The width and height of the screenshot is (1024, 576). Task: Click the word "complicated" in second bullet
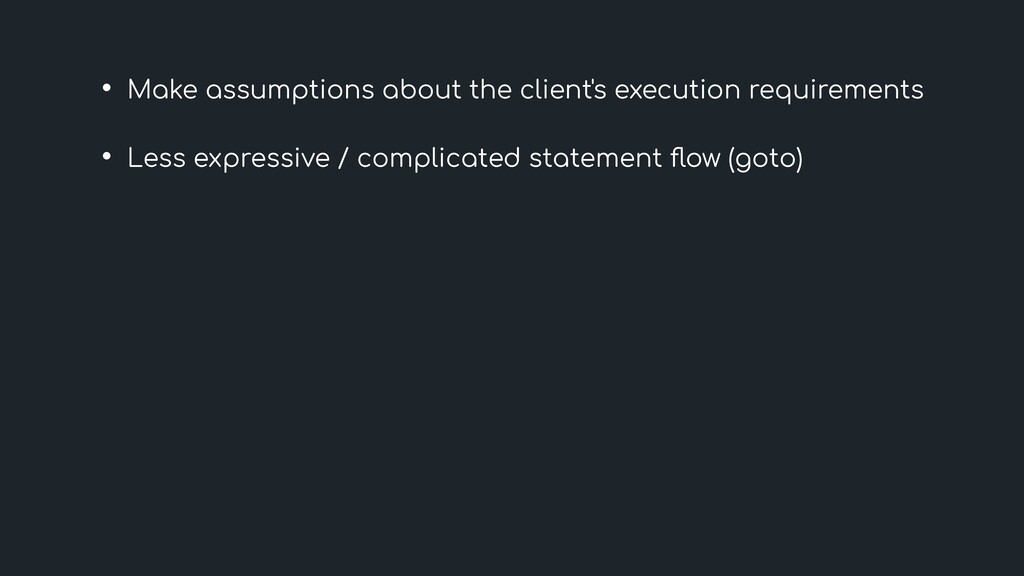437,159
